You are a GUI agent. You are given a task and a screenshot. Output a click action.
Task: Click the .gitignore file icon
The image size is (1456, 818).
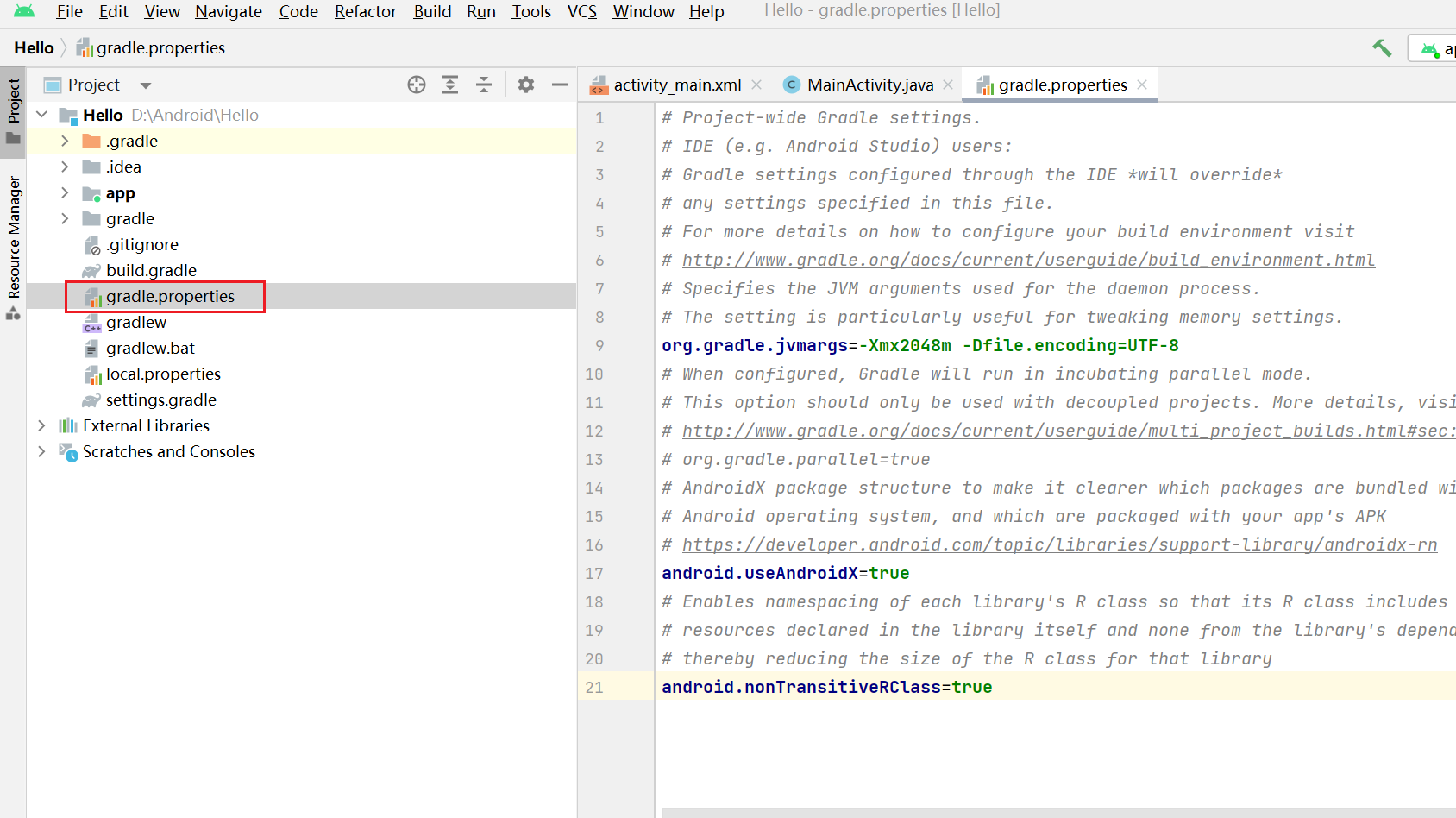pos(91,245)
